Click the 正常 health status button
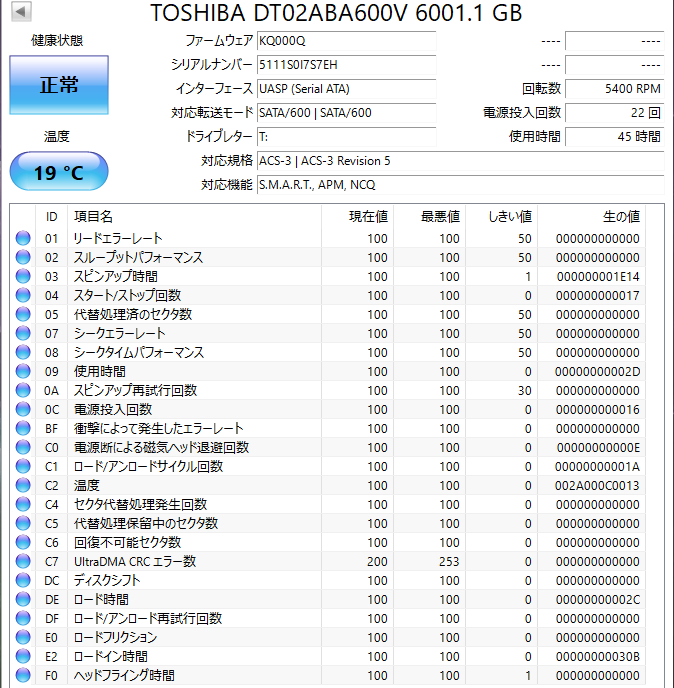The height and width of the screenshot is (688, 674). pyautogui.click(x=59, y=85)
